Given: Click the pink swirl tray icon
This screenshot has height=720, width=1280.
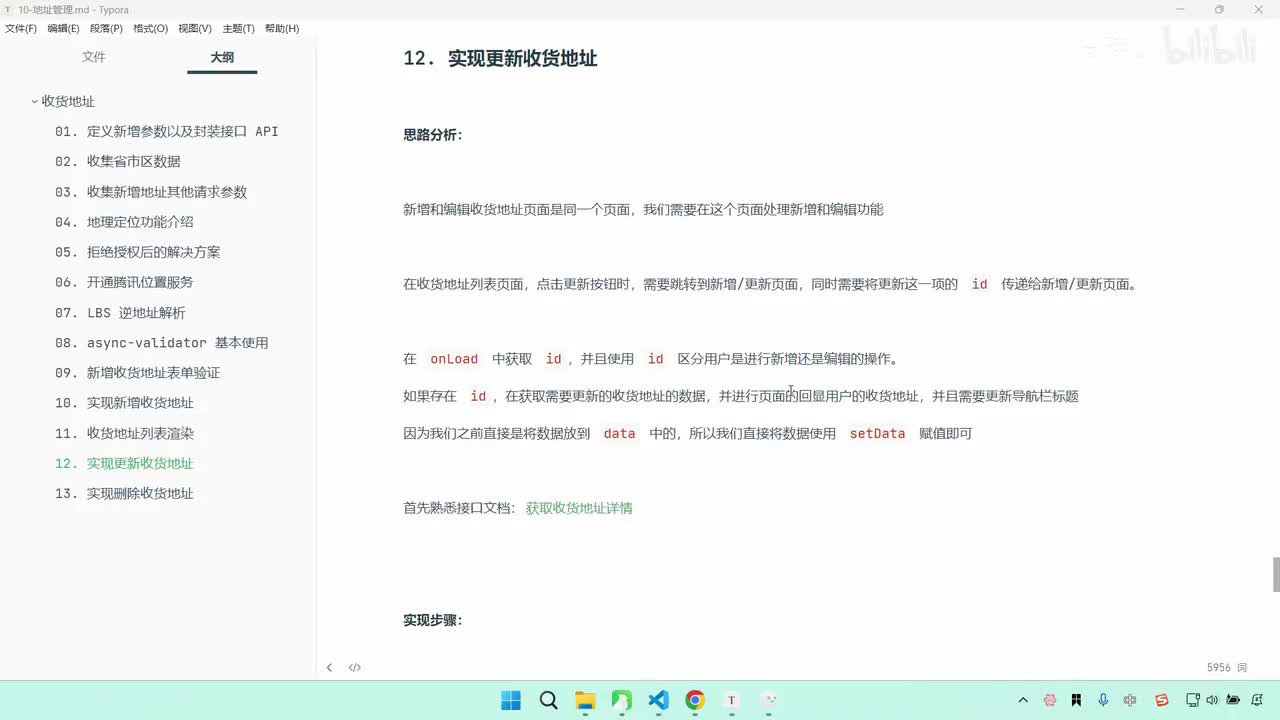Looking at the screenshot, I should click(x=1050, y=700).
